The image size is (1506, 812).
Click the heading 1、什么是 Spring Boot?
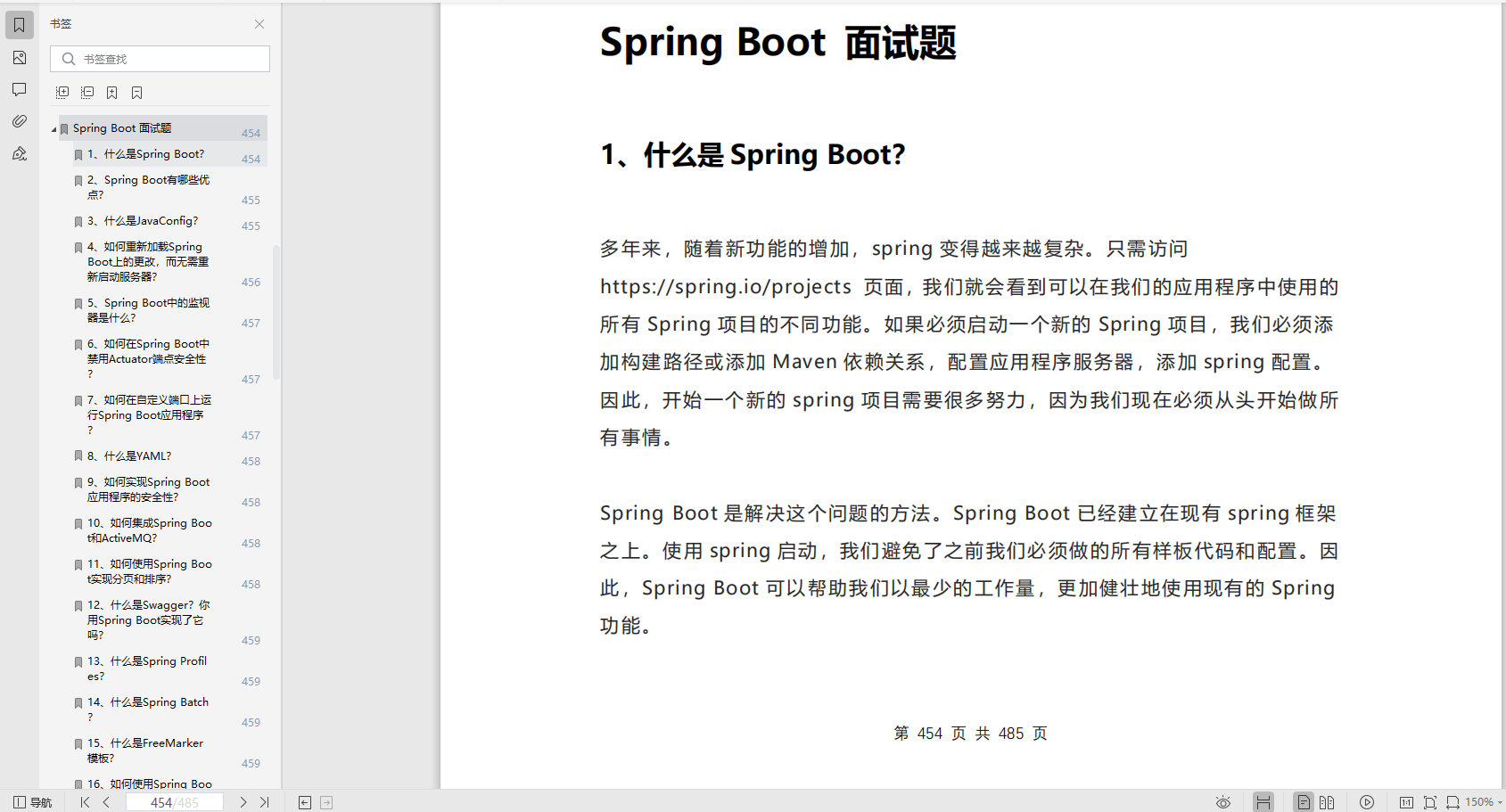pyautogui.click(x=753, y=155)
